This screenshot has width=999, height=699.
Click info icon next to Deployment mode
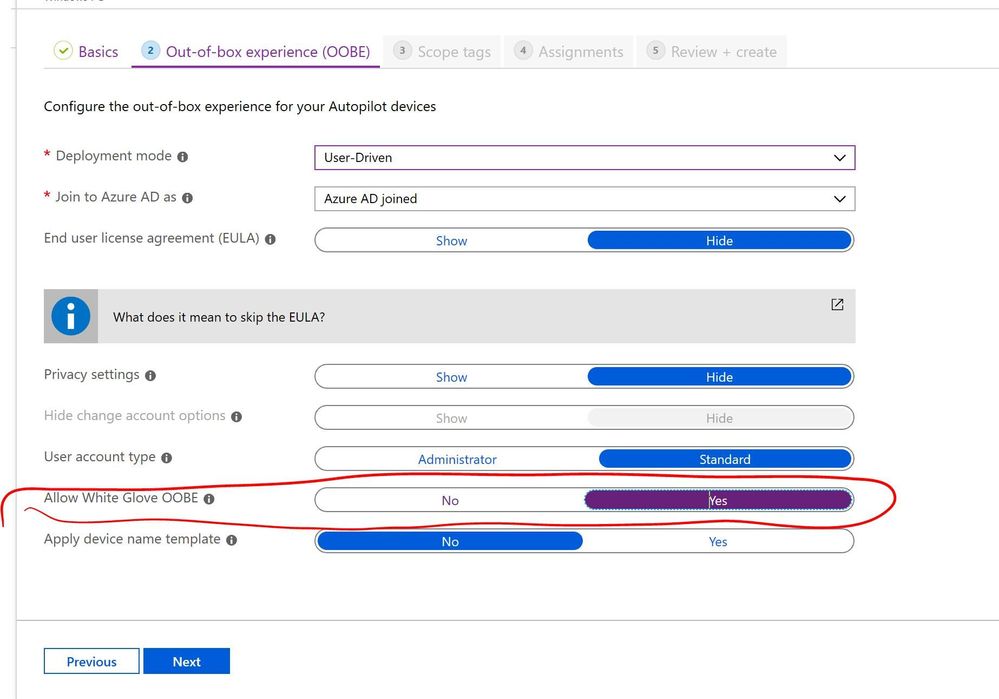[x=183, y=157]
